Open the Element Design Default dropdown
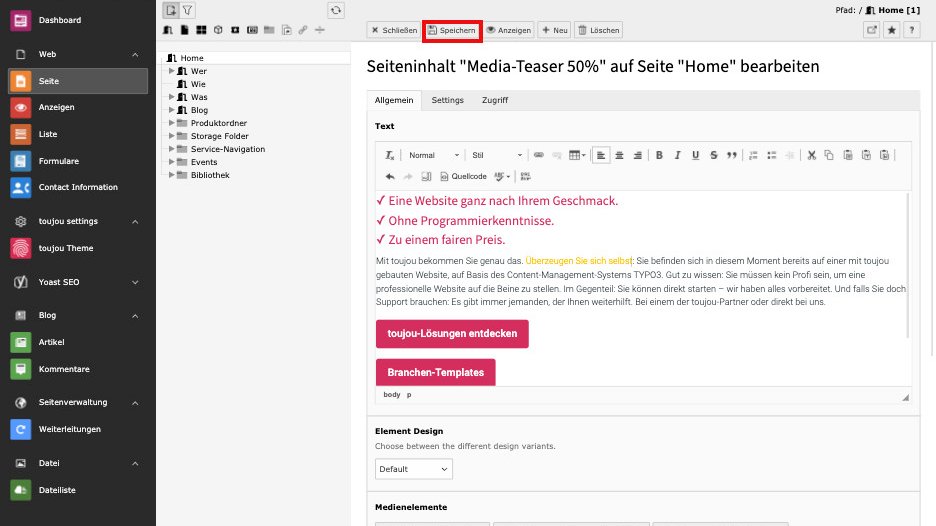 click(414, 469)
